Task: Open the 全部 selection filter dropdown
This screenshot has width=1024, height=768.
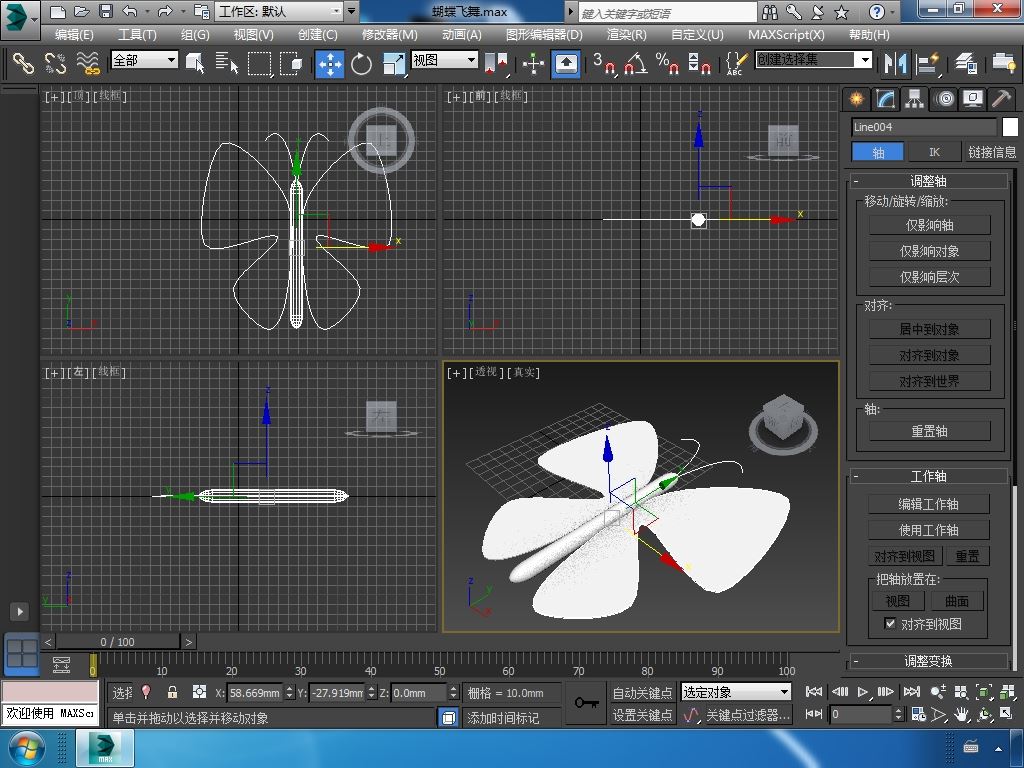Action: pos(144,60)
